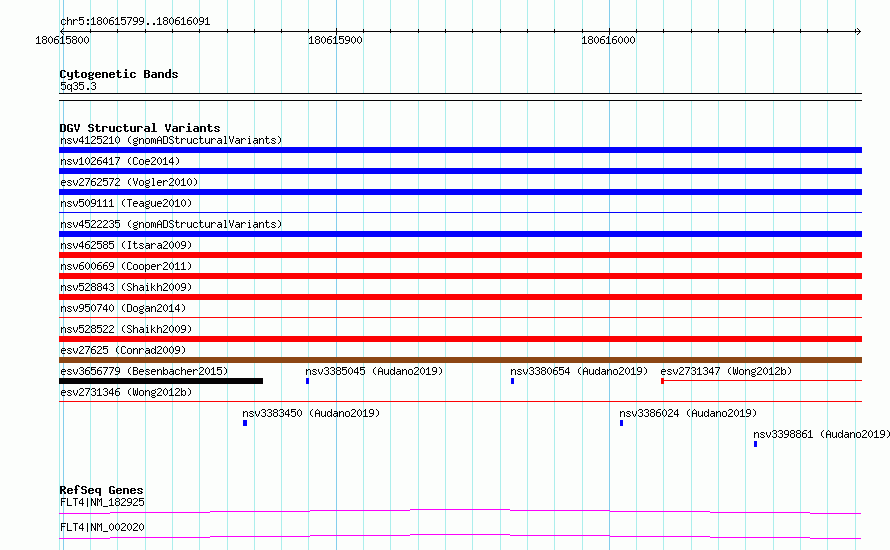This screenshot has height=550, width=890.
Task: Click the FLT4|NM_182925 gene label
Action: [102, 502]
